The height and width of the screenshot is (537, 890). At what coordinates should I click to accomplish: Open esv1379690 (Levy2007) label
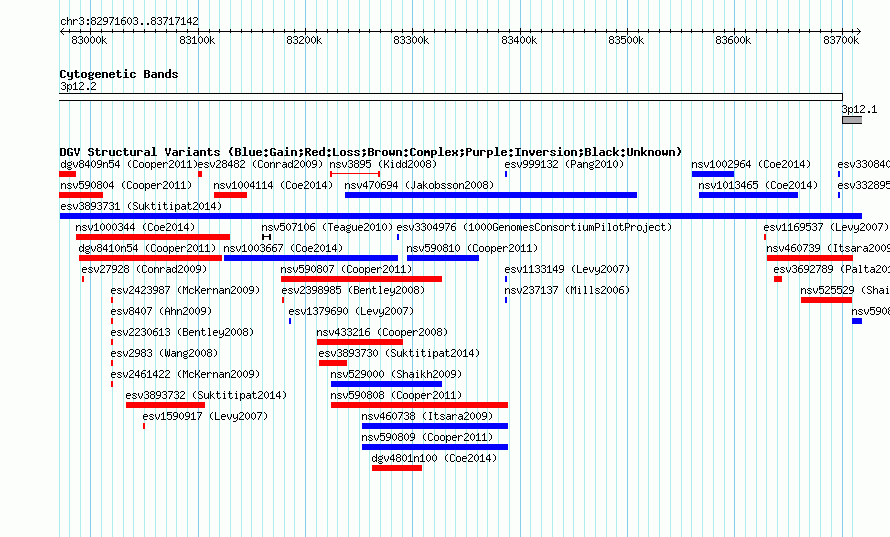click(x=351, y=312)
